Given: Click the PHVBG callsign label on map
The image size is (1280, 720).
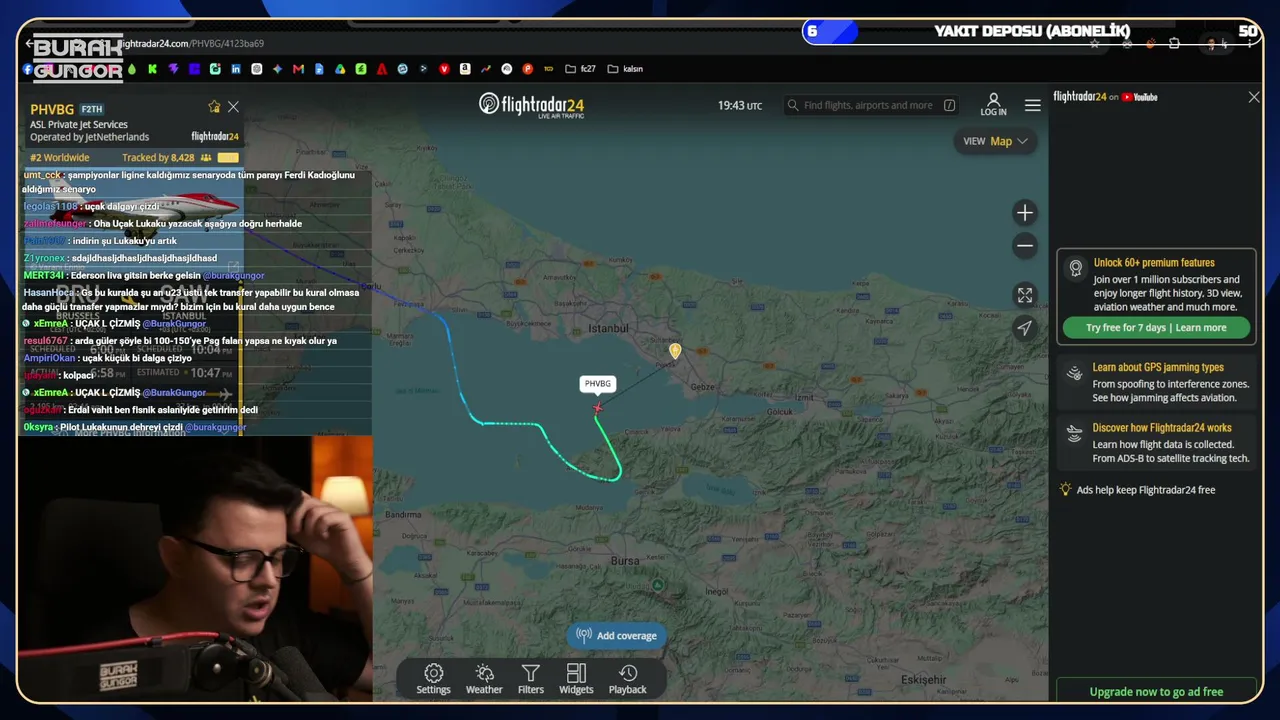Looking at the screenshot, I should [597, 384].
